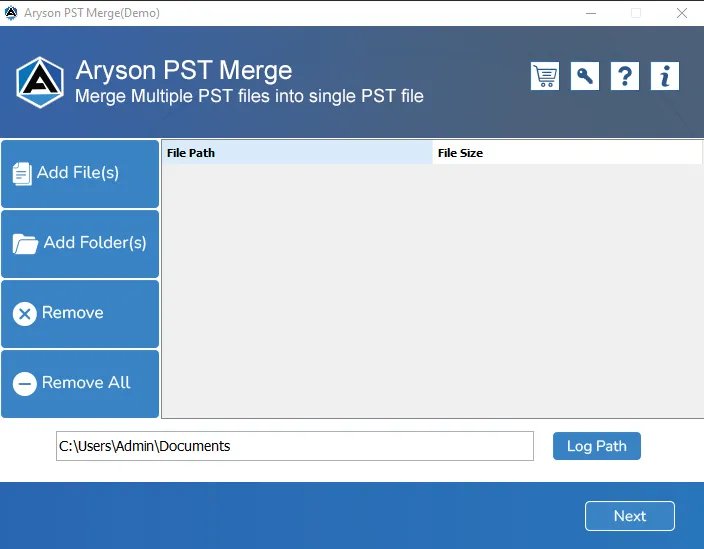This screenshot has width=704, height=549.
Task: Click the small app icon in title bar
Action: 11,13
